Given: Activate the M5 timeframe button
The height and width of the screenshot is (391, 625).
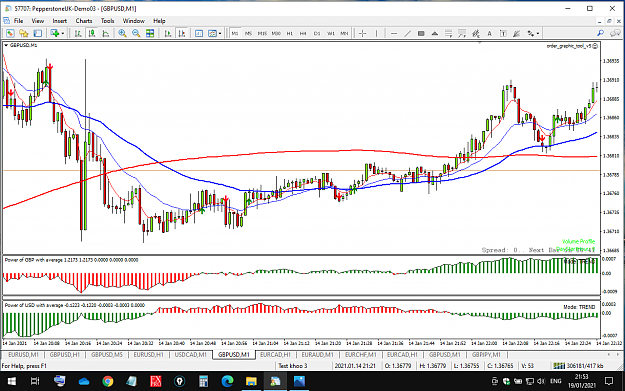Looking at the screenshot, I should coord(248,33).
